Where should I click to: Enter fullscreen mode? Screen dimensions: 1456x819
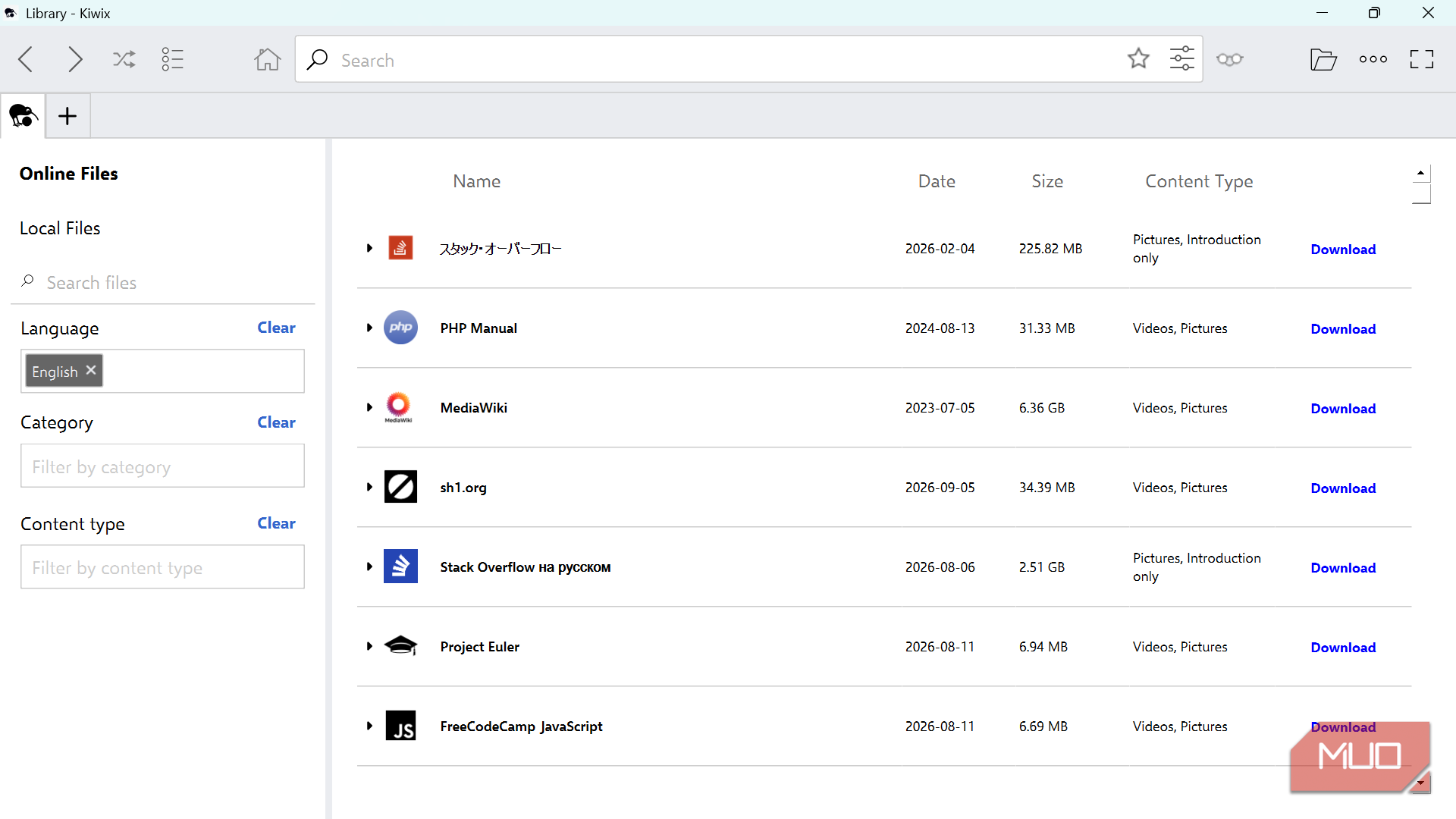tap(1422, 59)
